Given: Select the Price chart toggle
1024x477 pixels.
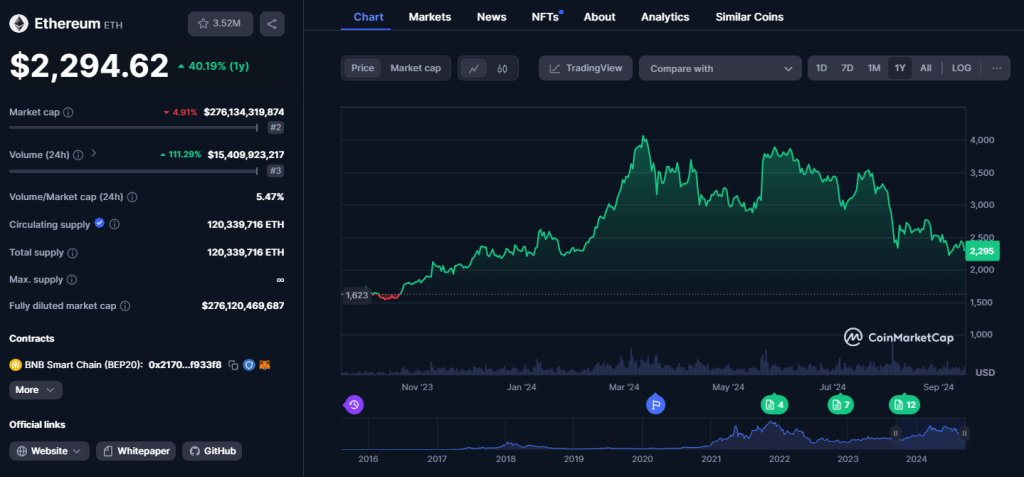Looking at the screenshot, I should pyautogui.click(x=362, y=68).
